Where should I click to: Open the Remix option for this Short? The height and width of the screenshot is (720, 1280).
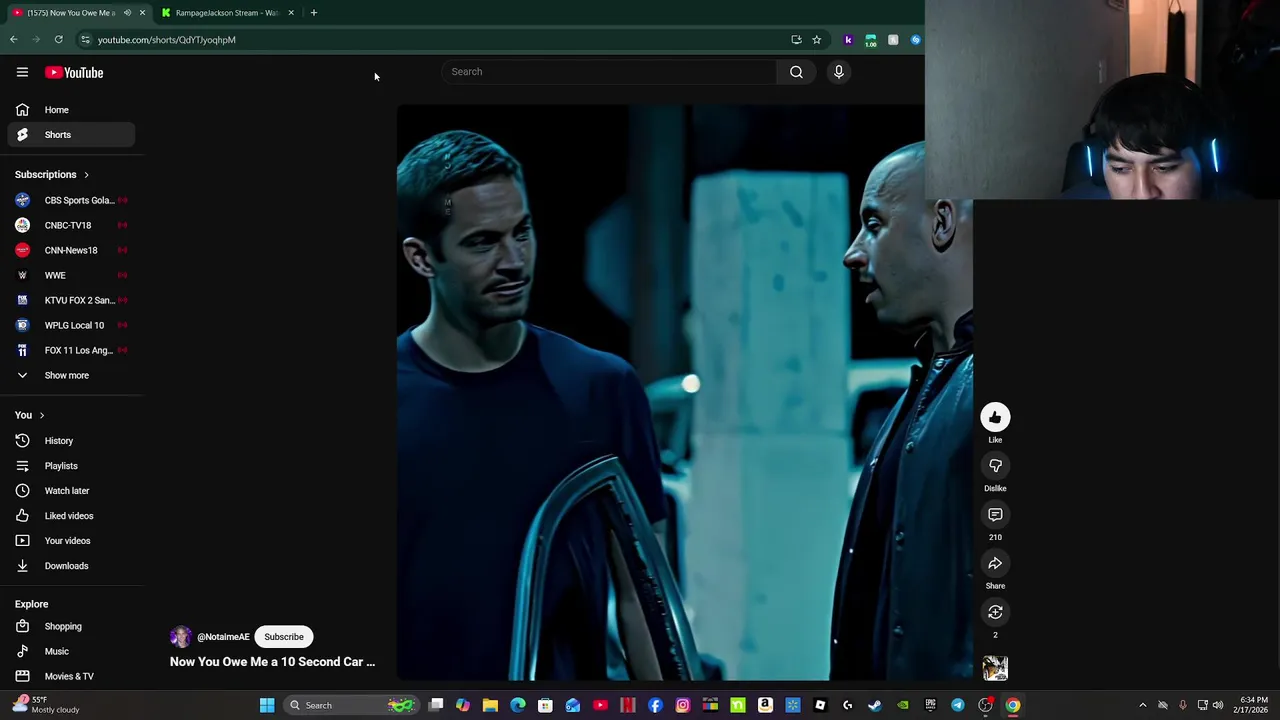(995, 612)
